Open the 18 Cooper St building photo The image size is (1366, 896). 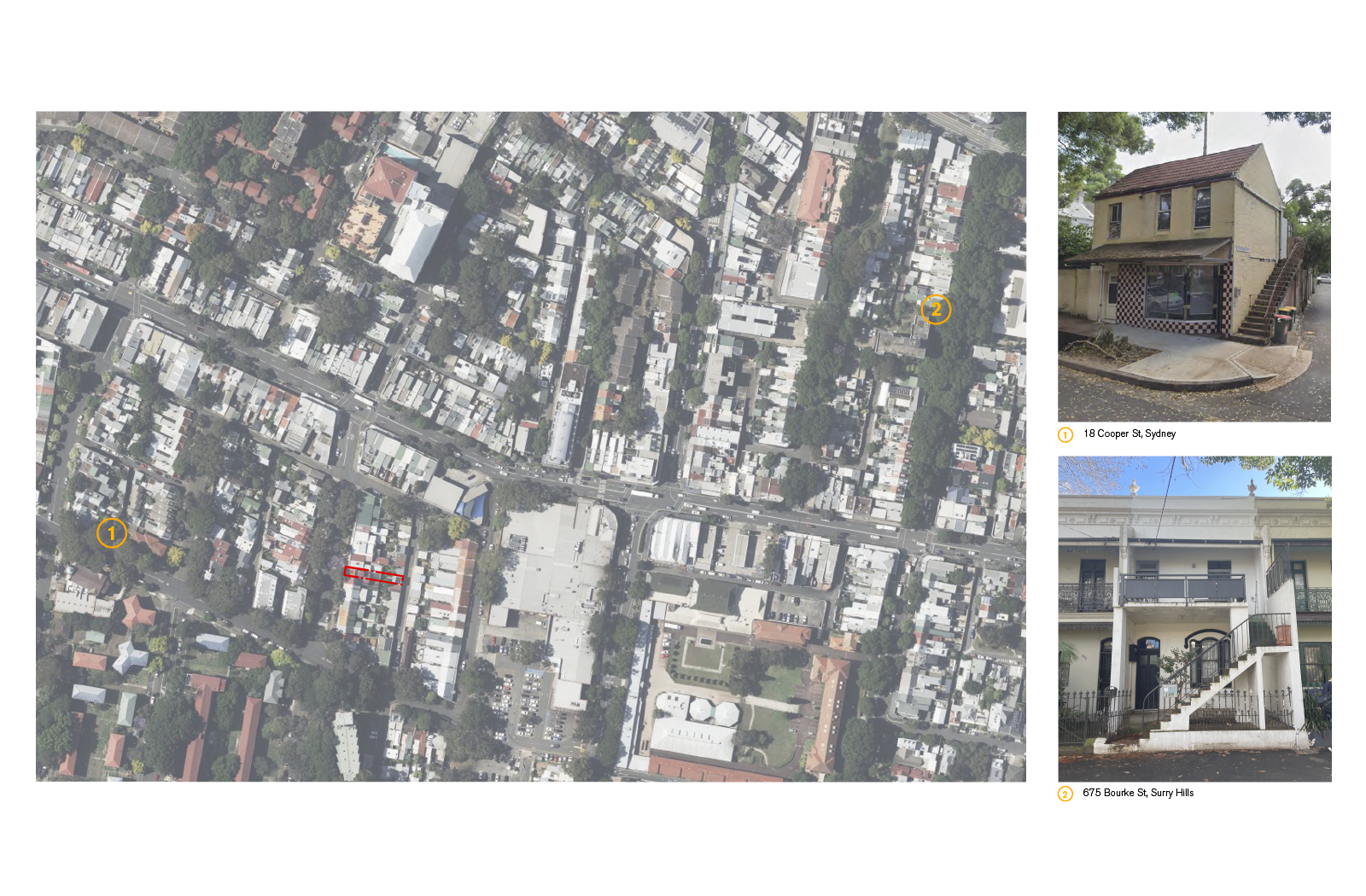(1194, 266)
